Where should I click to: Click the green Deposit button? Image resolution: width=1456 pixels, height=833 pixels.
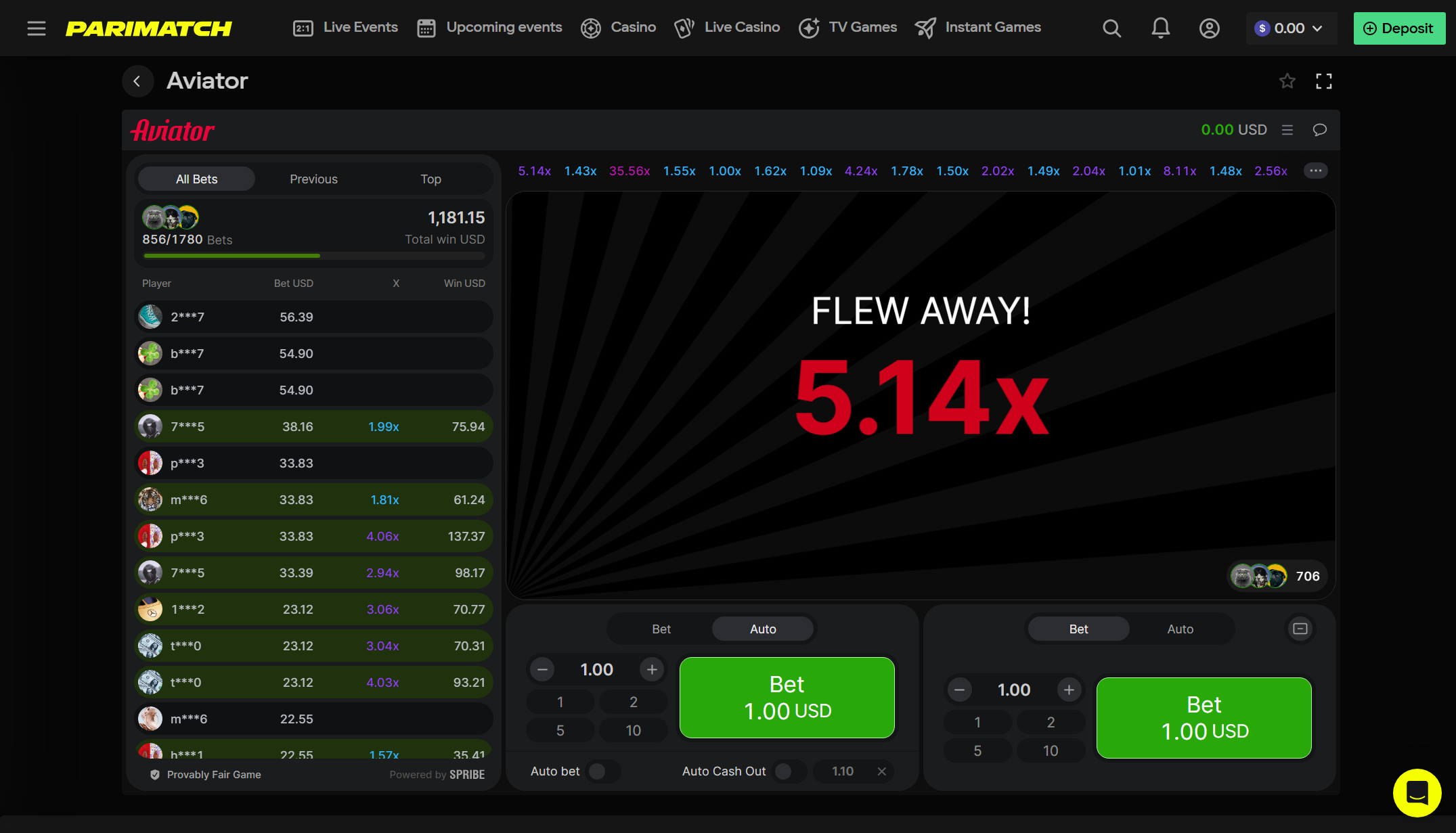1398,28
